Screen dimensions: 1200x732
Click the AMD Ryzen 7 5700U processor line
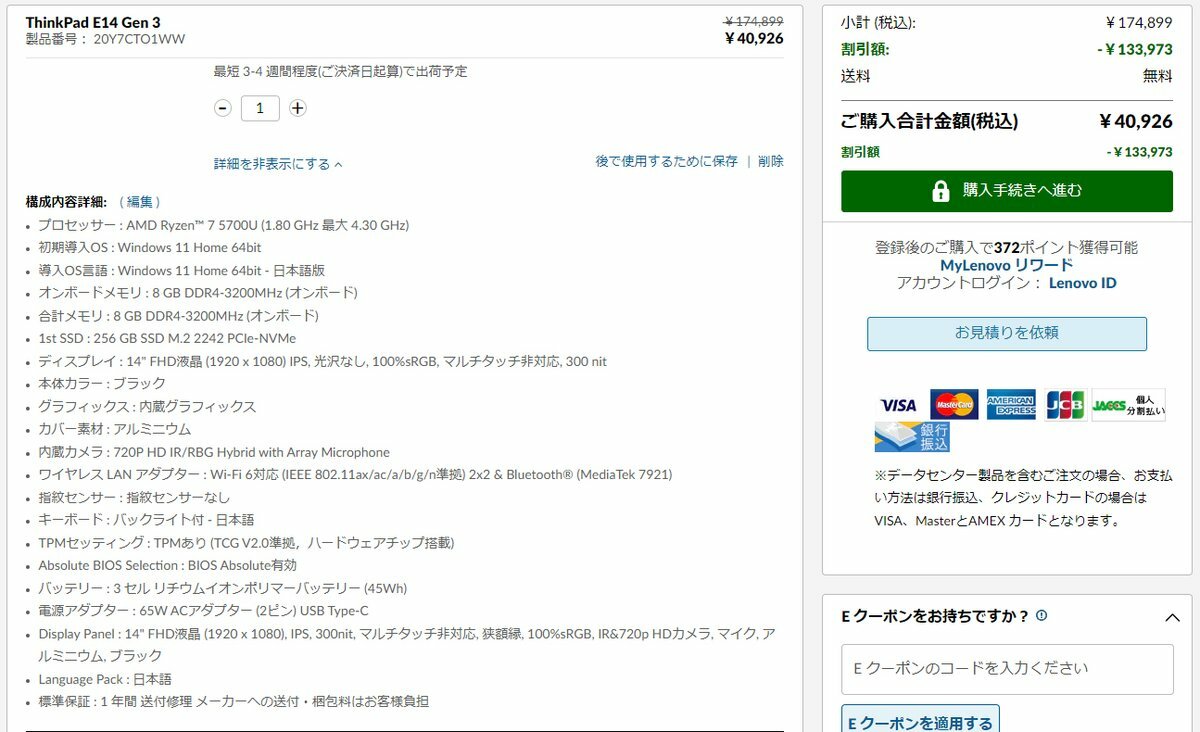(x=223, y=225)
